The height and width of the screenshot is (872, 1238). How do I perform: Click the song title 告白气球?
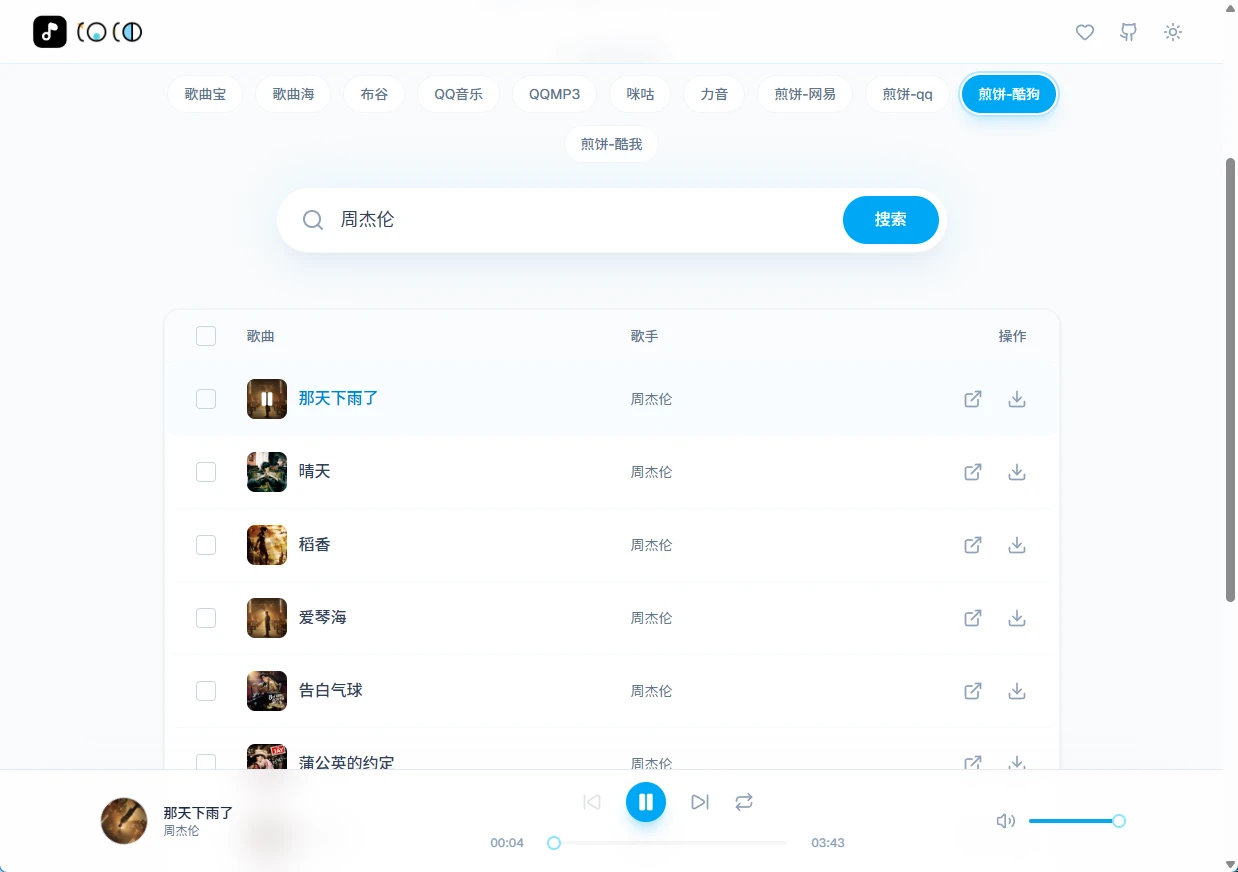331,690
